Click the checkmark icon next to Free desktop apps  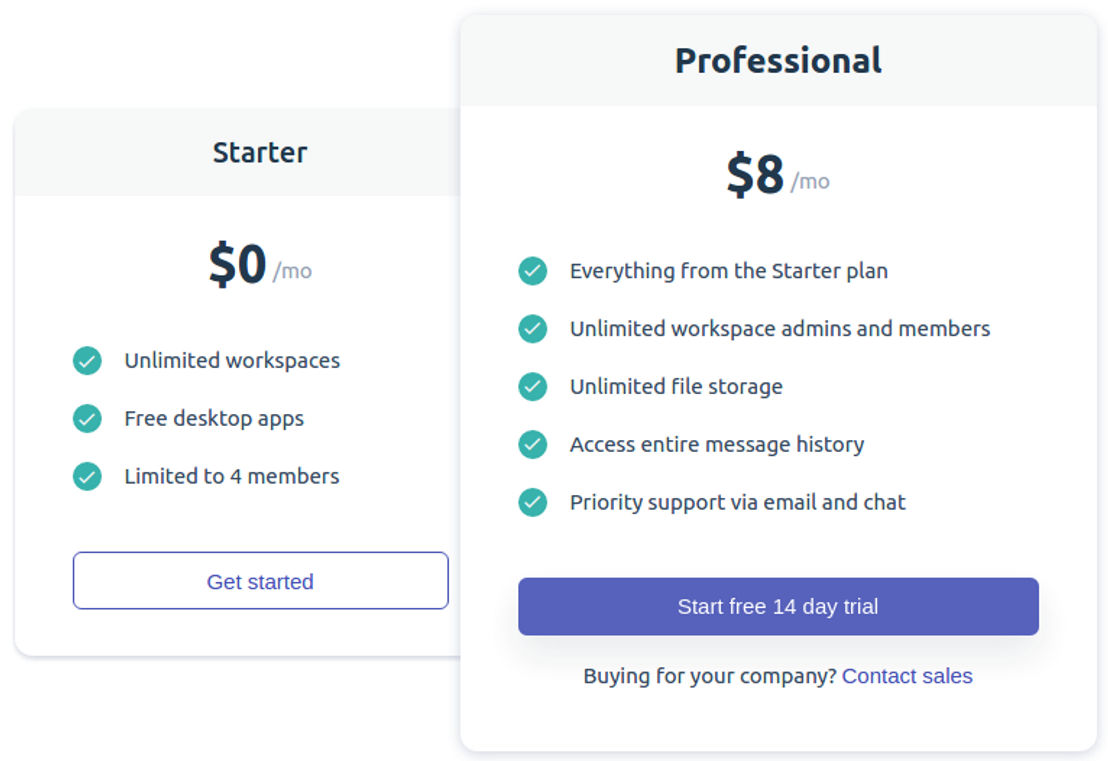(87, 418)
